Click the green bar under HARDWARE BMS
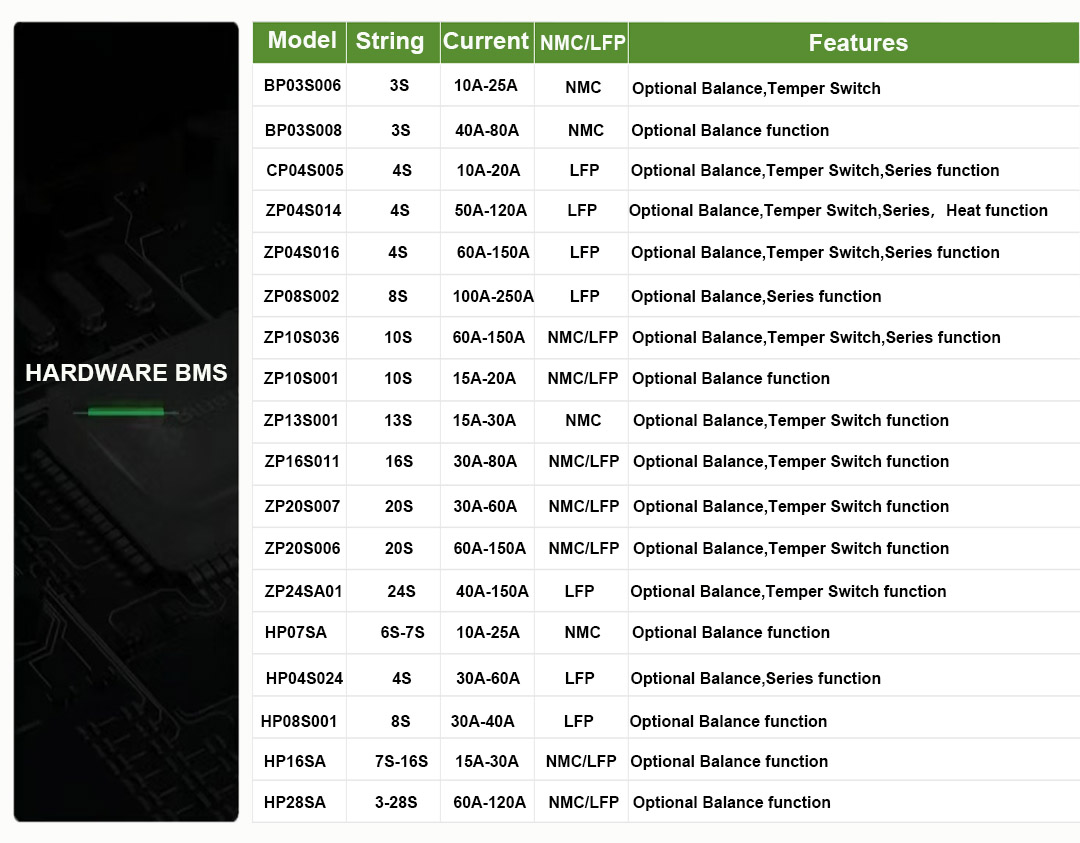The image size is (1080, 843). [126, 412]
